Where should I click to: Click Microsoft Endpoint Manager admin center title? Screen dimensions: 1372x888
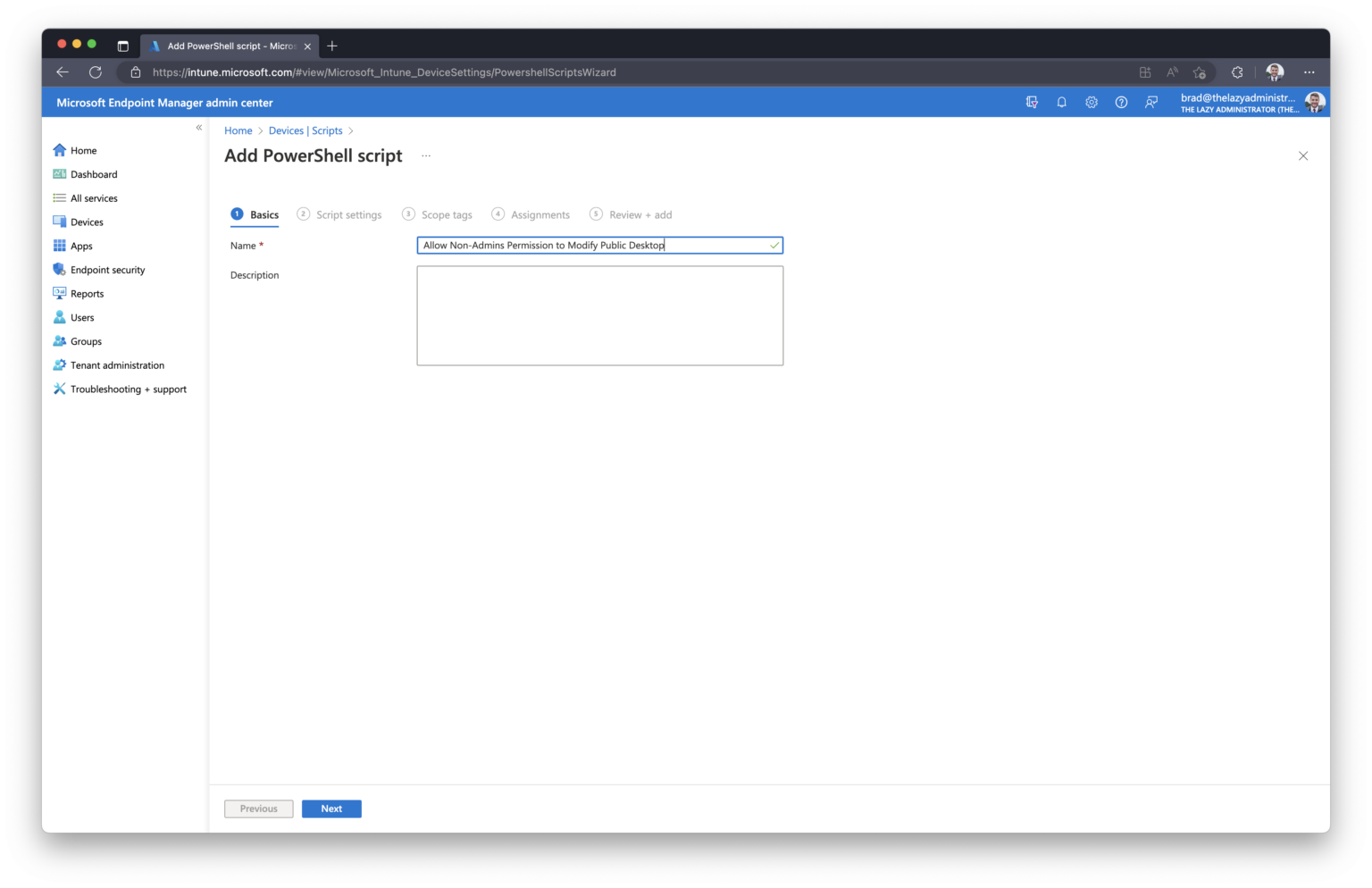(164, 103)
